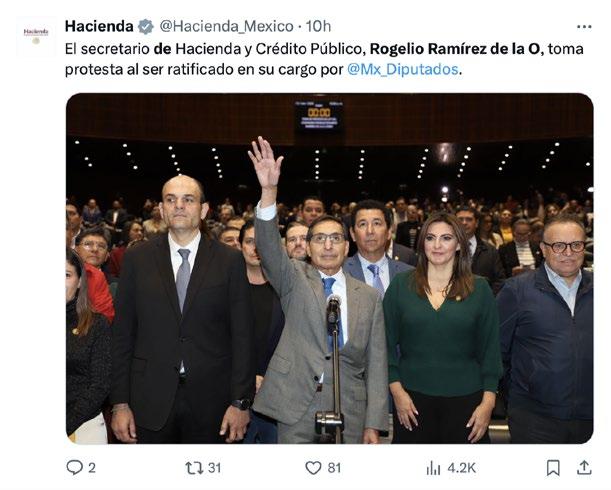This screenshot has height=490, width=611.
Task: Open the reply comment icon
Action: pyautogui.click(x=74, y=467)
